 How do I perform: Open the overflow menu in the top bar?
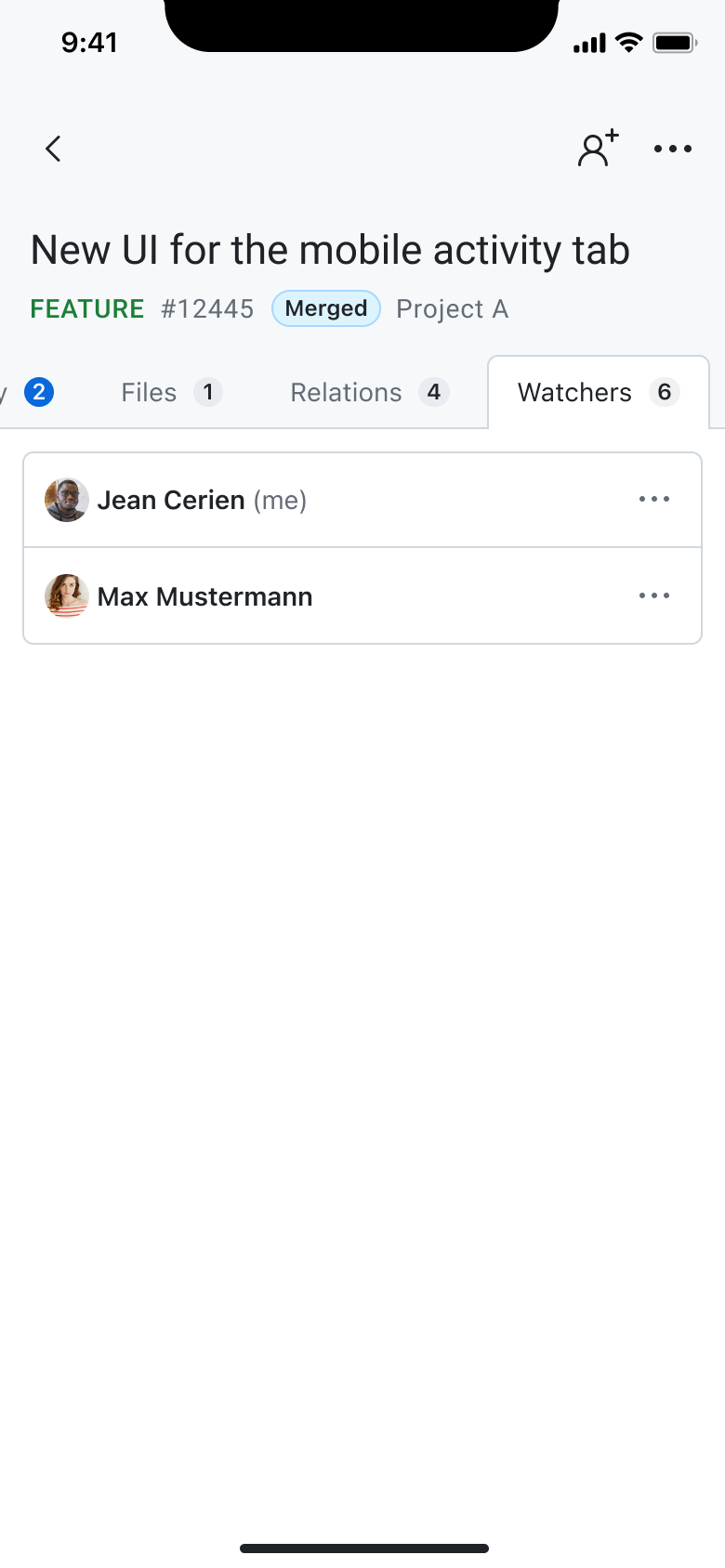point(671,149)
